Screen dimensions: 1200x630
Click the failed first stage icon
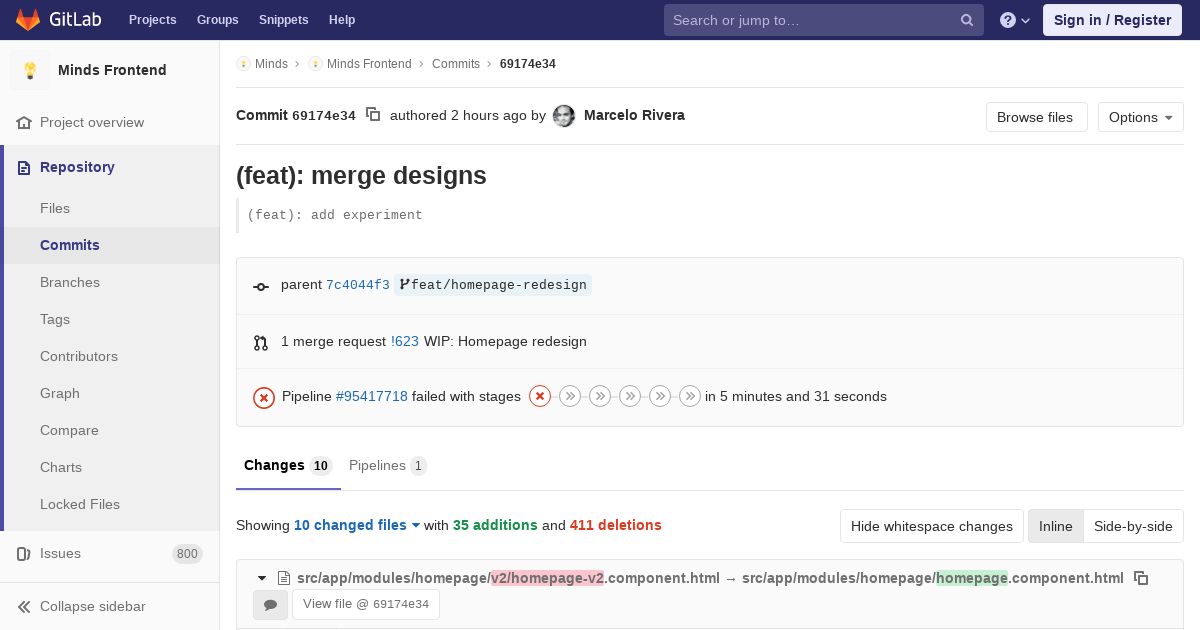(x=540, y=397)
